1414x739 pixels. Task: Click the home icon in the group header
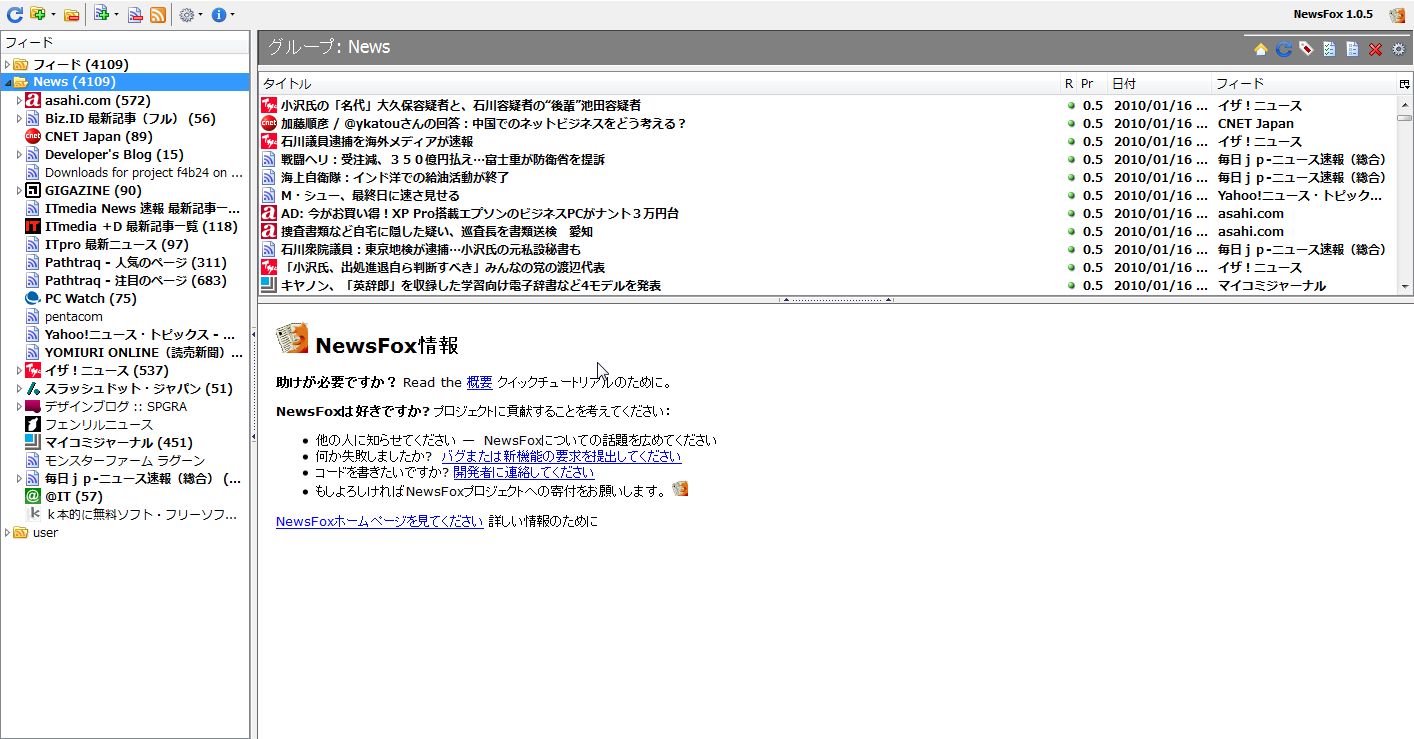coord(1260,49)
